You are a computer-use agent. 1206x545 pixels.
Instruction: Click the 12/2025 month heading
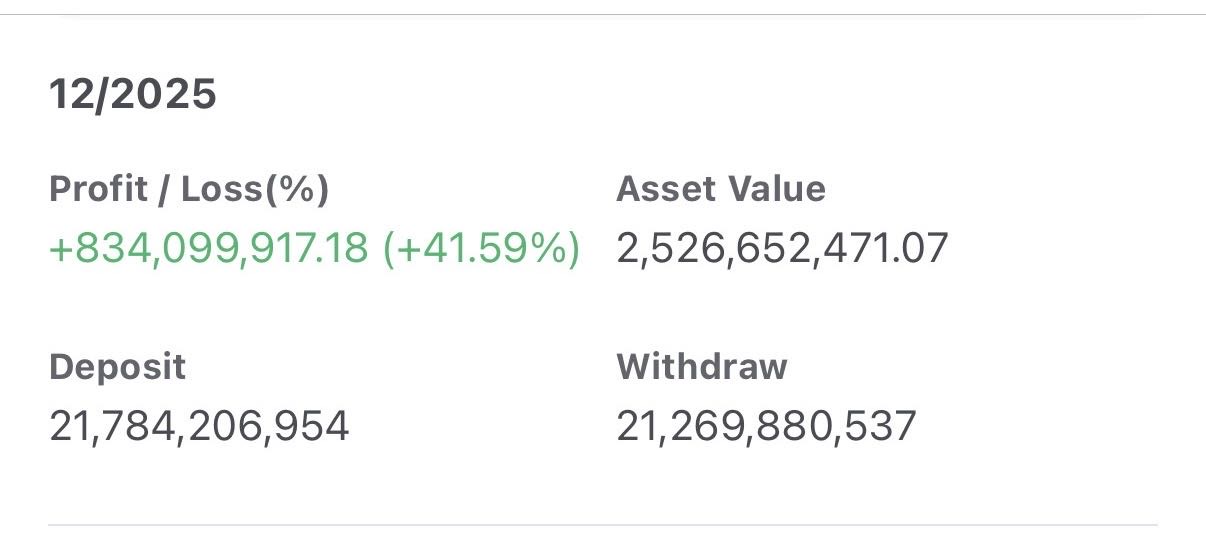pos(133,95)
